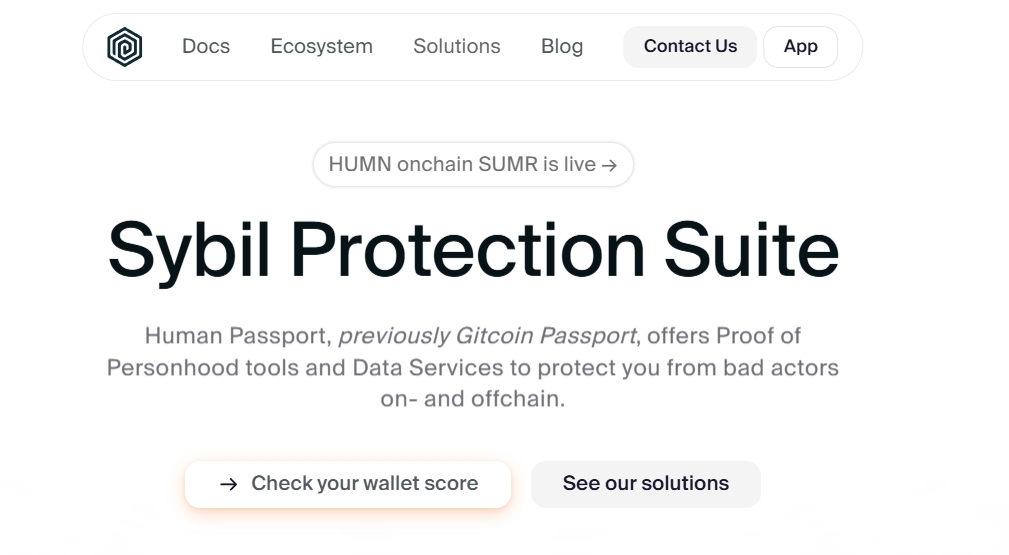1009x555 pixels.
Task: Click the Sybil Protection Suite heading
Action: (x=473, y=250)
